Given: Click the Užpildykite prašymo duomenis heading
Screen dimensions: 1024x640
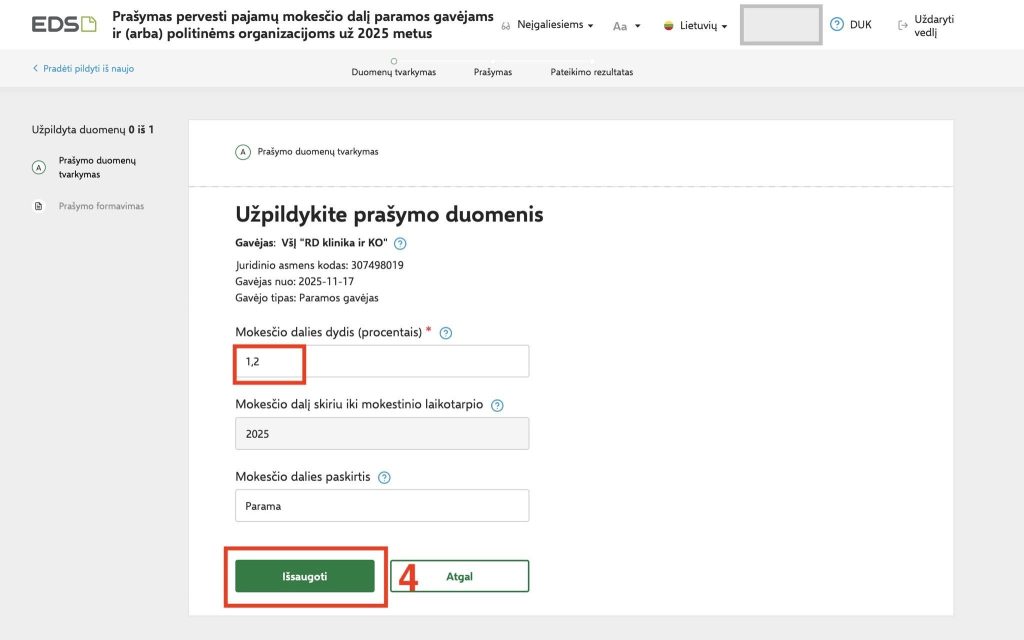Looking at the screenshot, I should coord(389,214).
